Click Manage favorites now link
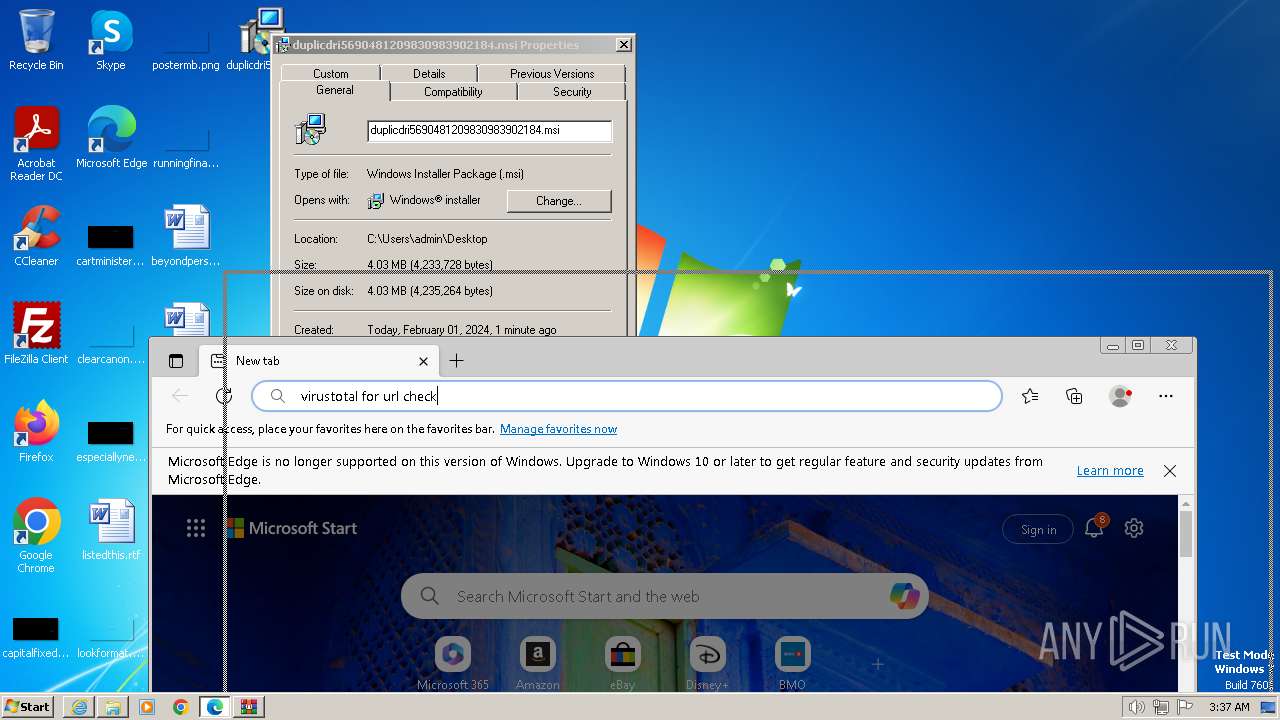This screenshot has width=1280, height=720. (558, 429)
